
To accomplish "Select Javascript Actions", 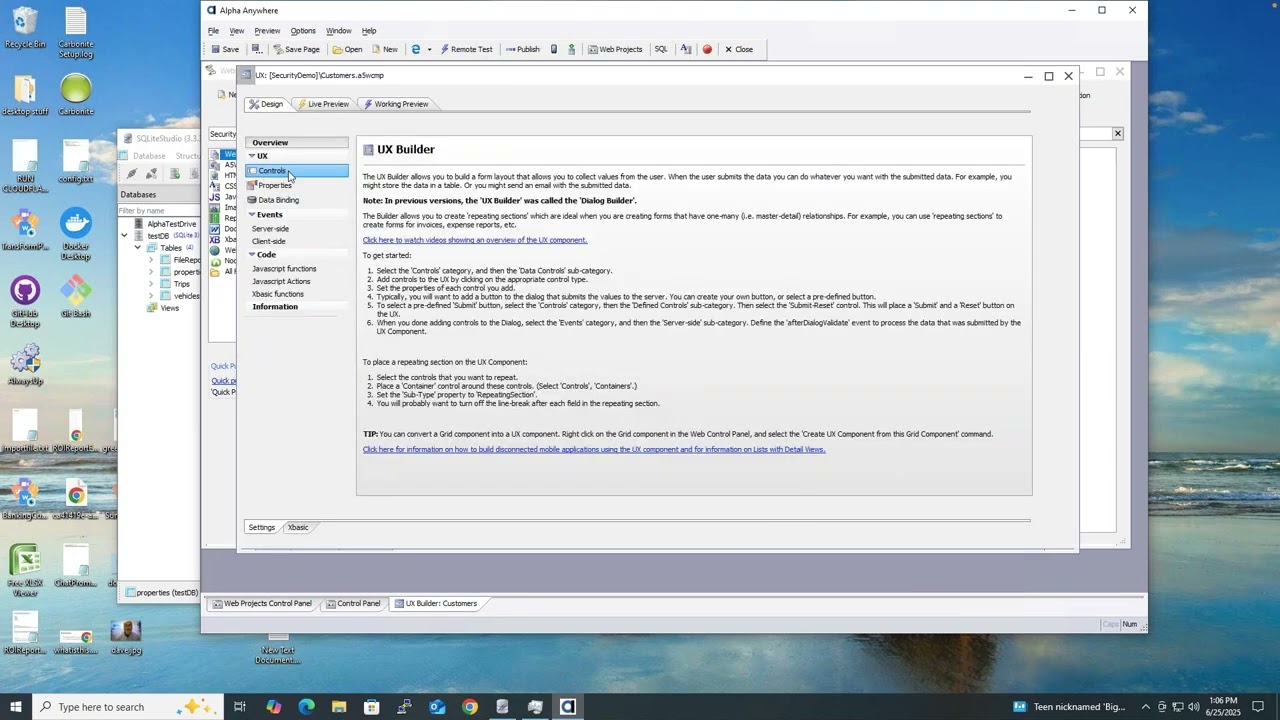I will [281, 281].
